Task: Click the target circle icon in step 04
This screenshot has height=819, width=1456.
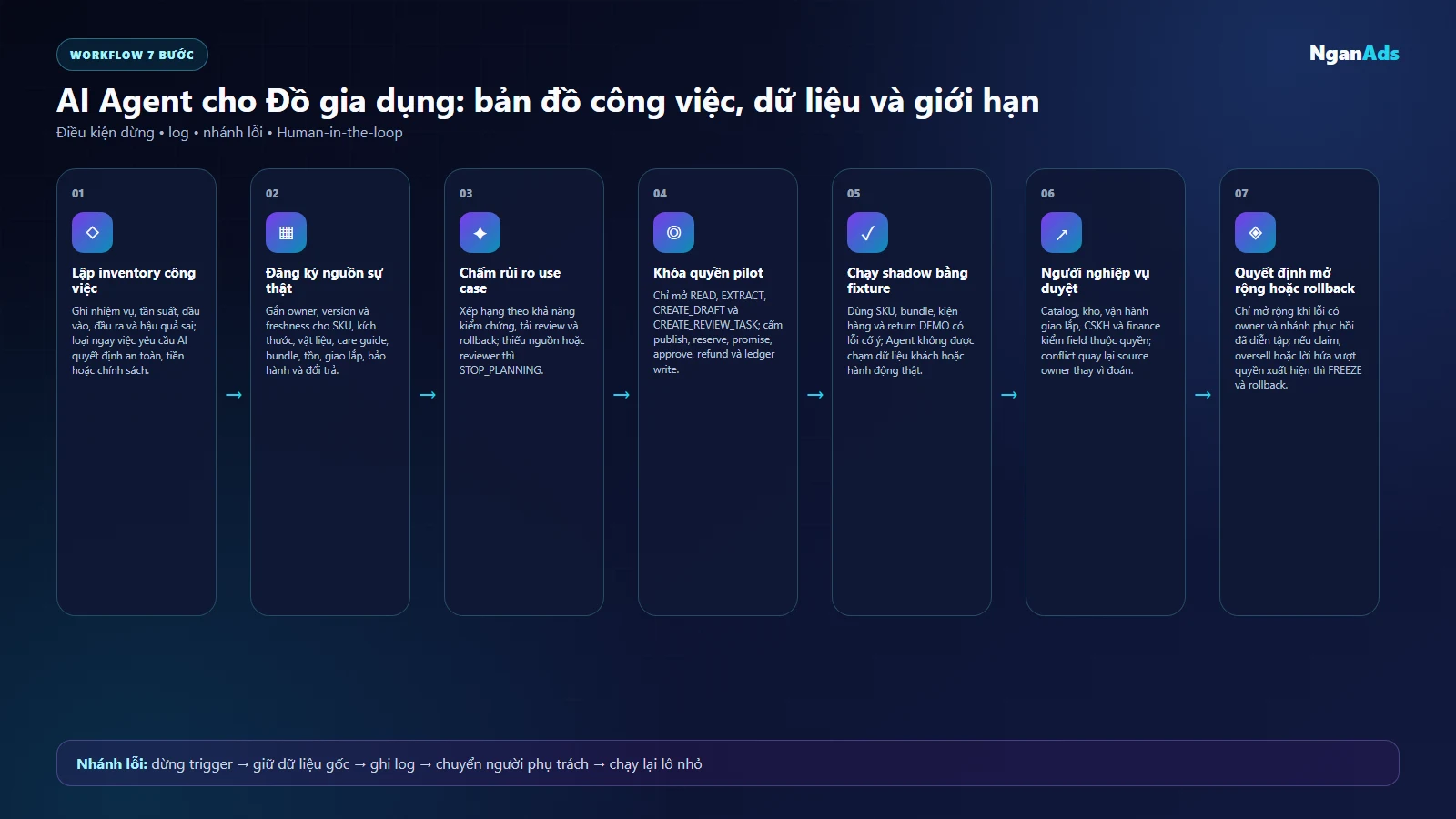Action: [x=673, y=233]
